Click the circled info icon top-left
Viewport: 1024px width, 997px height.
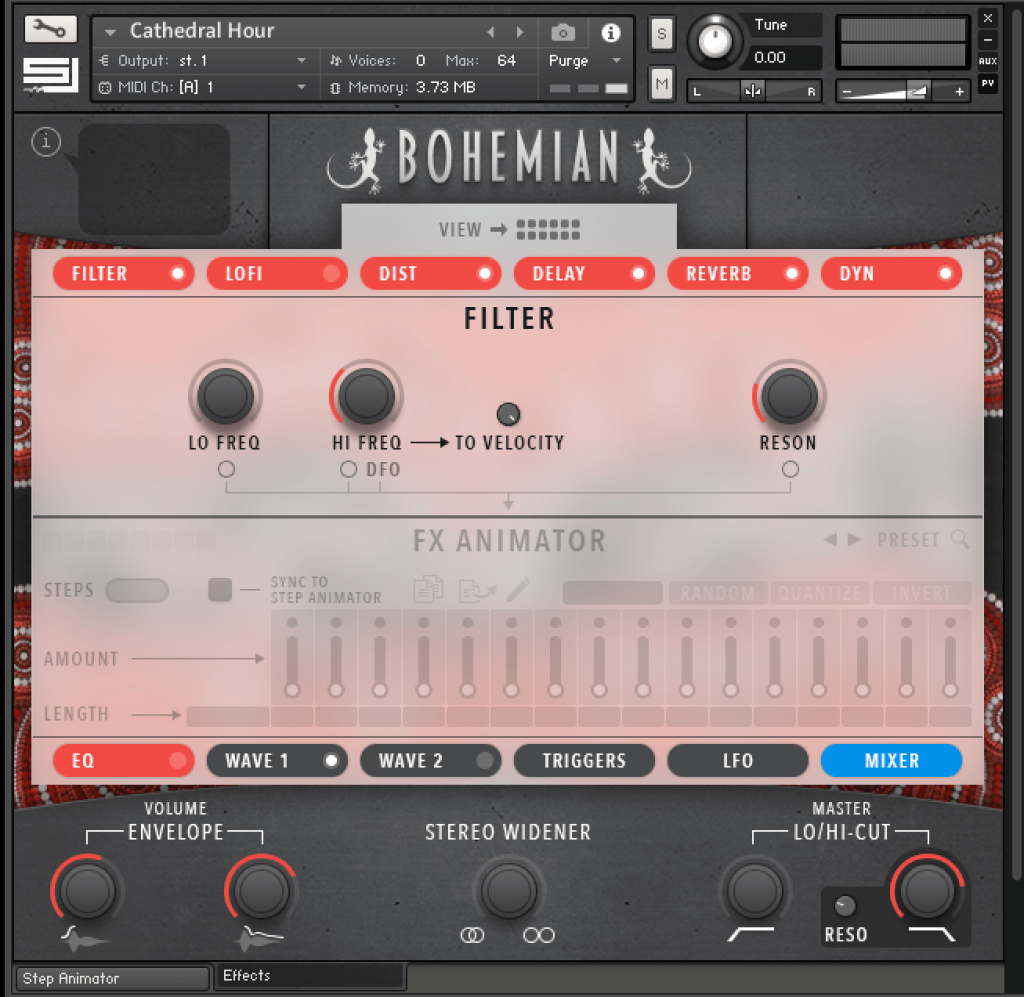click(x=46, y=143)
